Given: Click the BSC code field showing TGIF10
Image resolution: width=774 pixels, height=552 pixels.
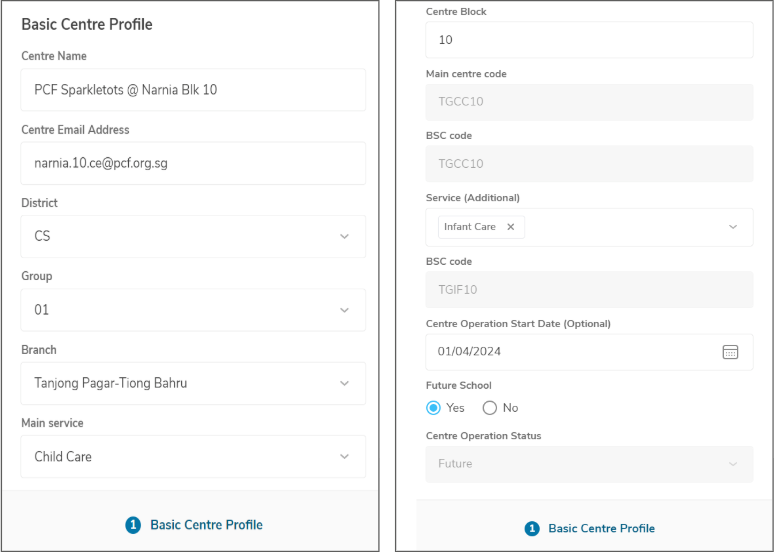Looking at the screenshot, I should (x=589, y=290).
